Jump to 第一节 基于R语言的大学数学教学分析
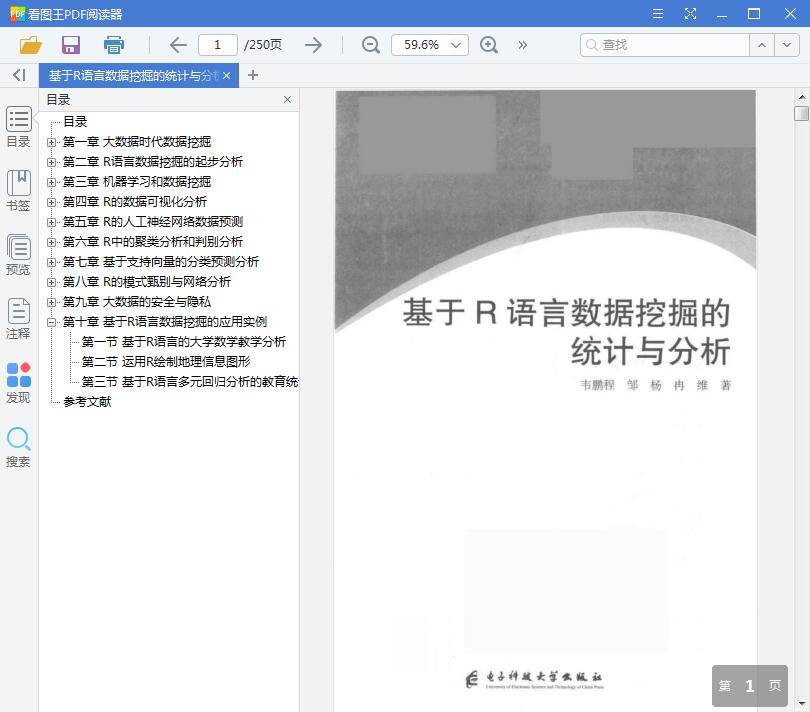This screenshot has height=712, width=810. coord(183,342)
